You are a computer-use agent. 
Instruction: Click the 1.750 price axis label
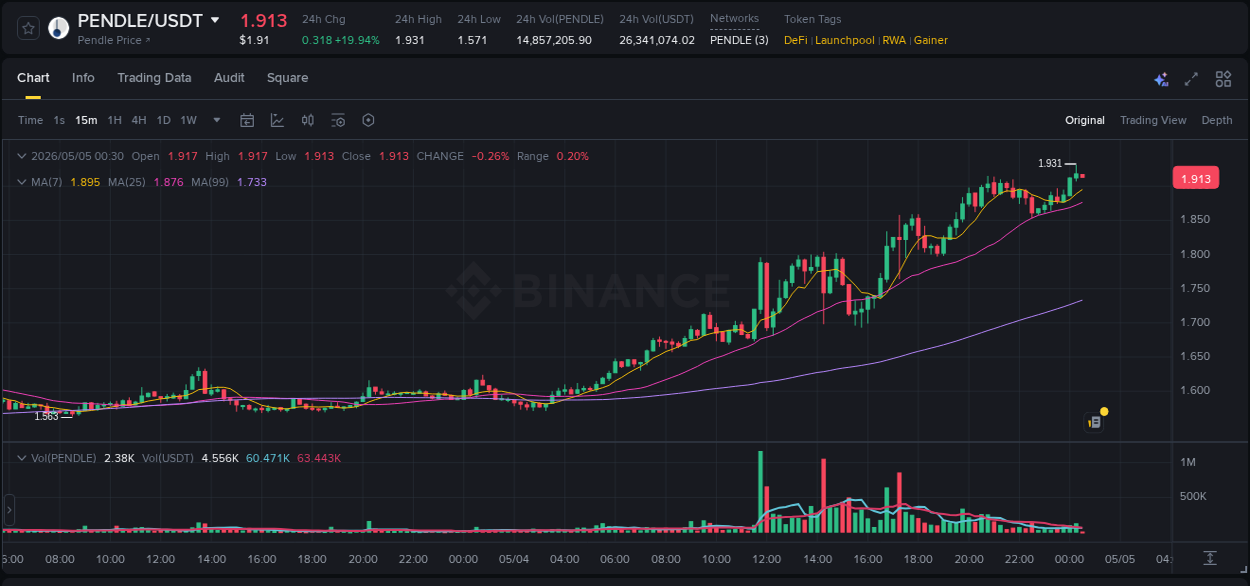coord(1196,288)
